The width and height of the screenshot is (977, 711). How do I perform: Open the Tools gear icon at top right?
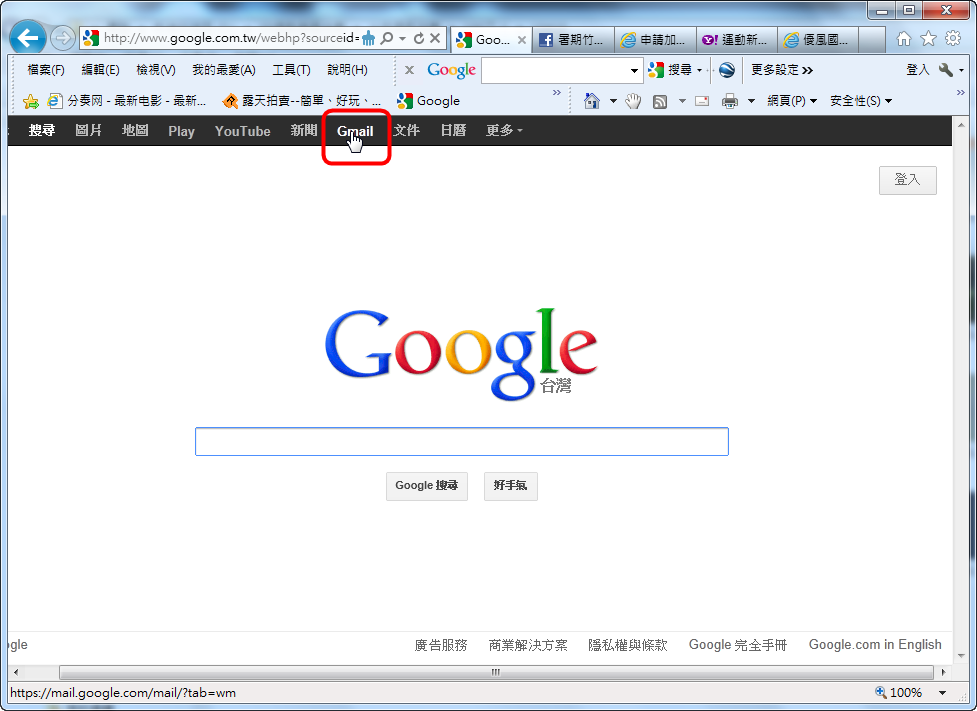click(953, 39)
